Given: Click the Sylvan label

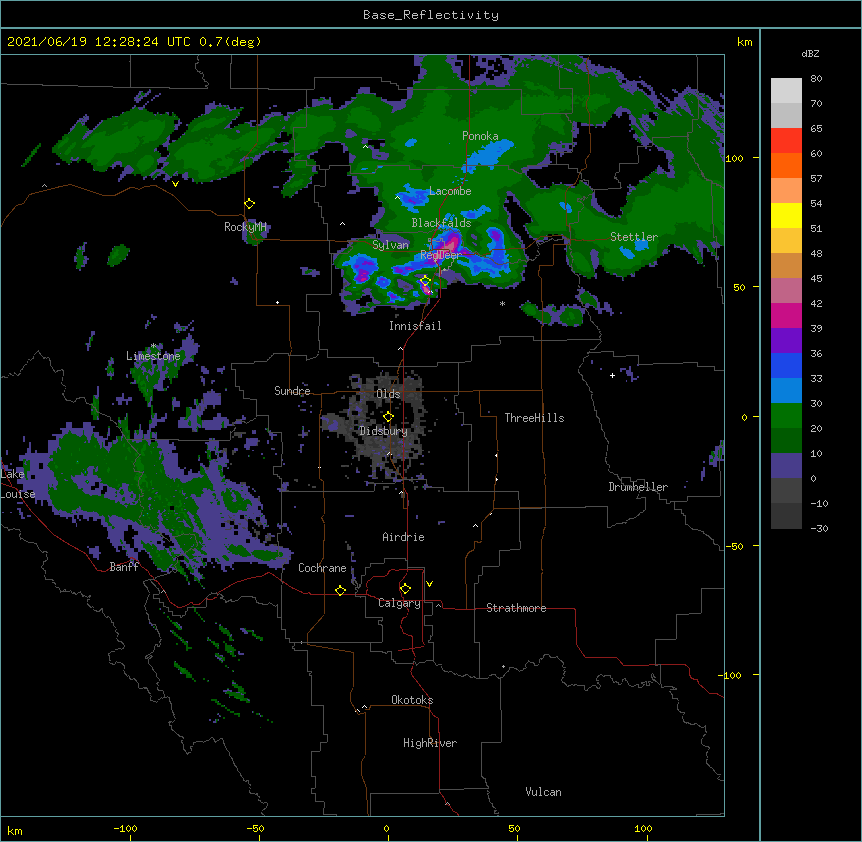Looking at the screenshot, I should (390, 245).
